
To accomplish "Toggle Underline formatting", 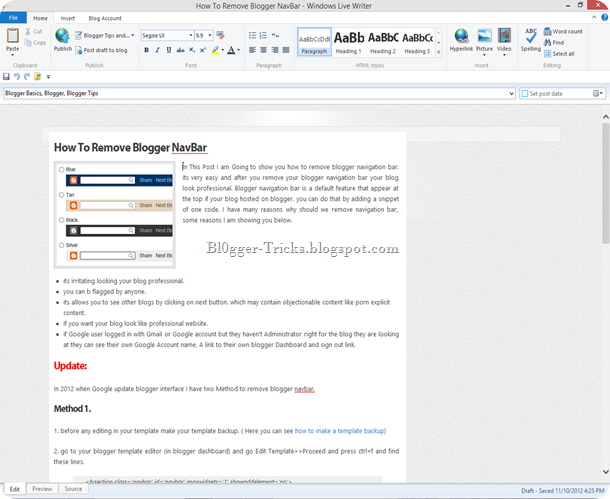I will (x=169, y=50).
